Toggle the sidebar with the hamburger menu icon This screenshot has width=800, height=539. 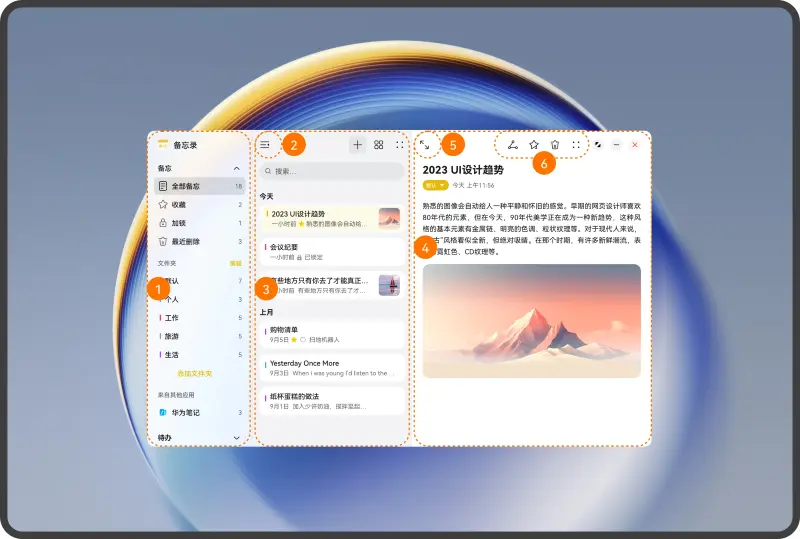tap(265, 145)
